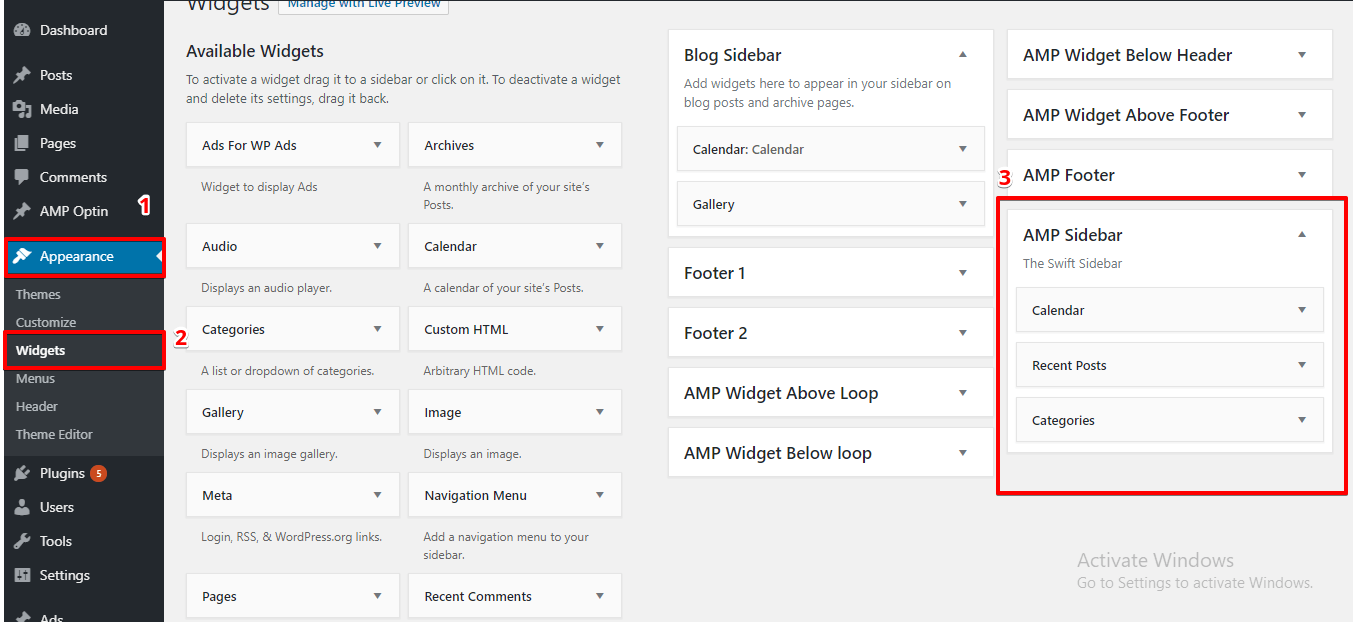1353x622 pixels.
Task: Select the Posts pin icon in sidebar
Action: click(24, 74)
